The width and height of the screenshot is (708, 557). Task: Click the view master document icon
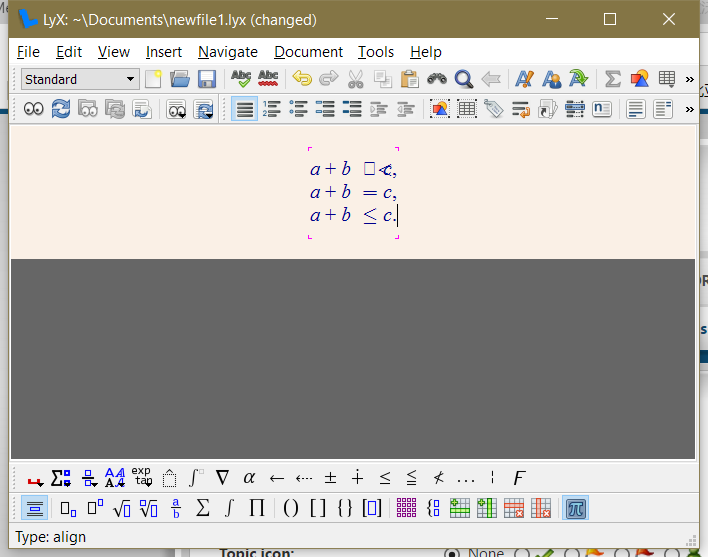(x=88, y=109)
